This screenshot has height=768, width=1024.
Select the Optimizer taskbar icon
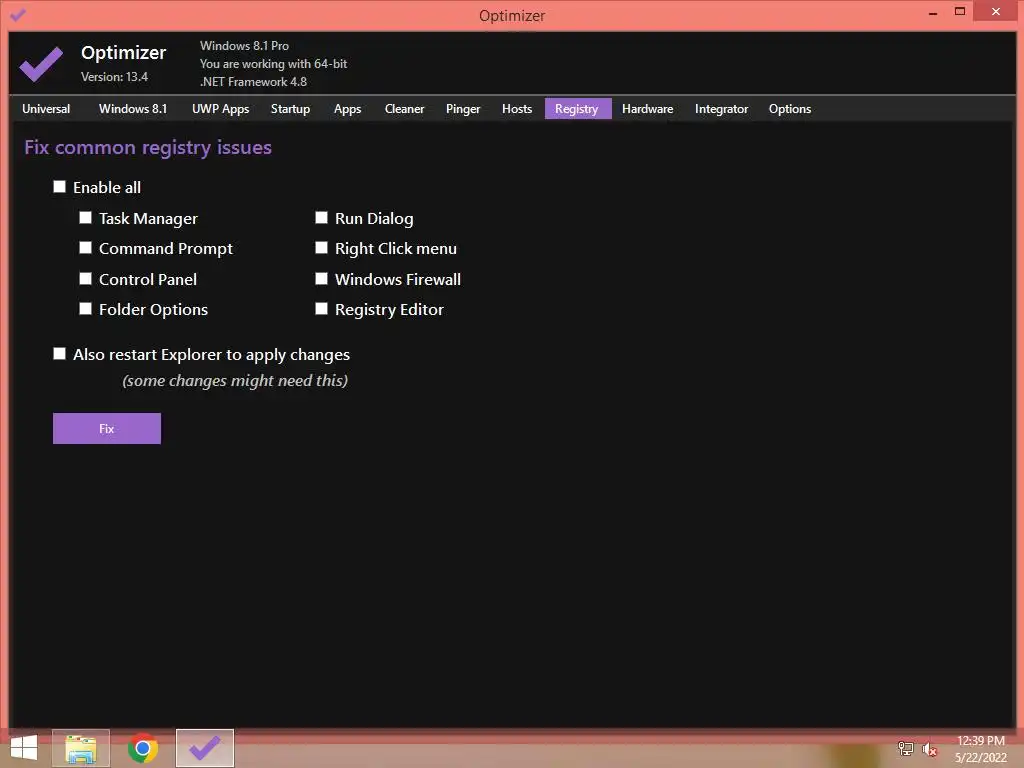204,748
